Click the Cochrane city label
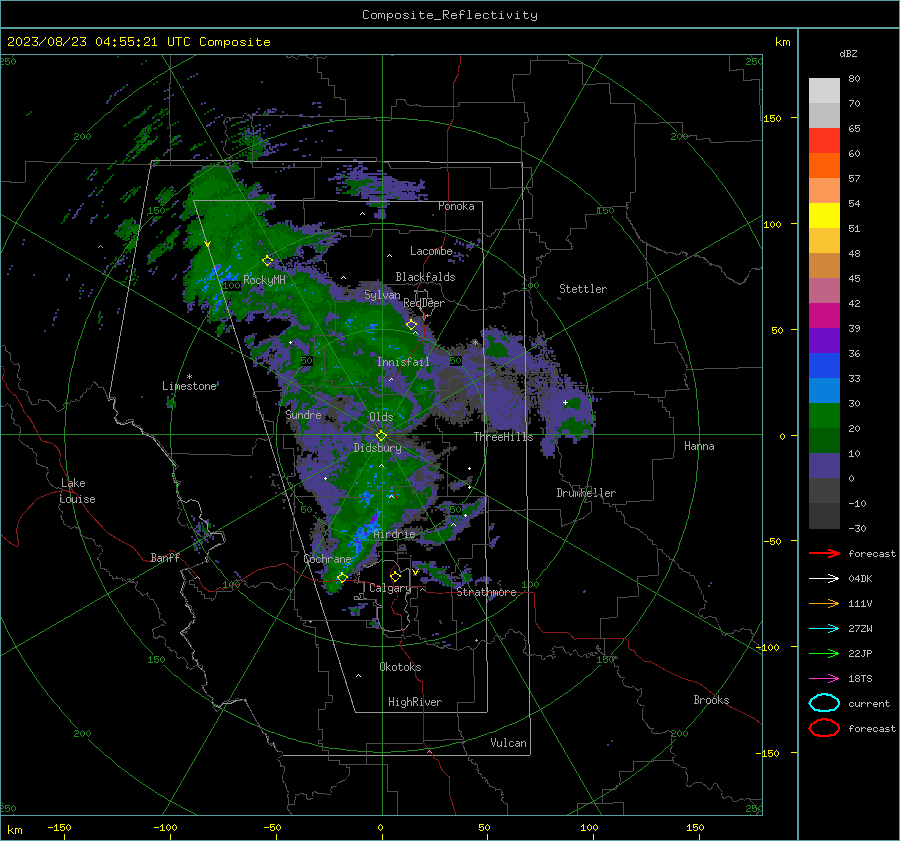900x841 pixels. coord(327,559)
